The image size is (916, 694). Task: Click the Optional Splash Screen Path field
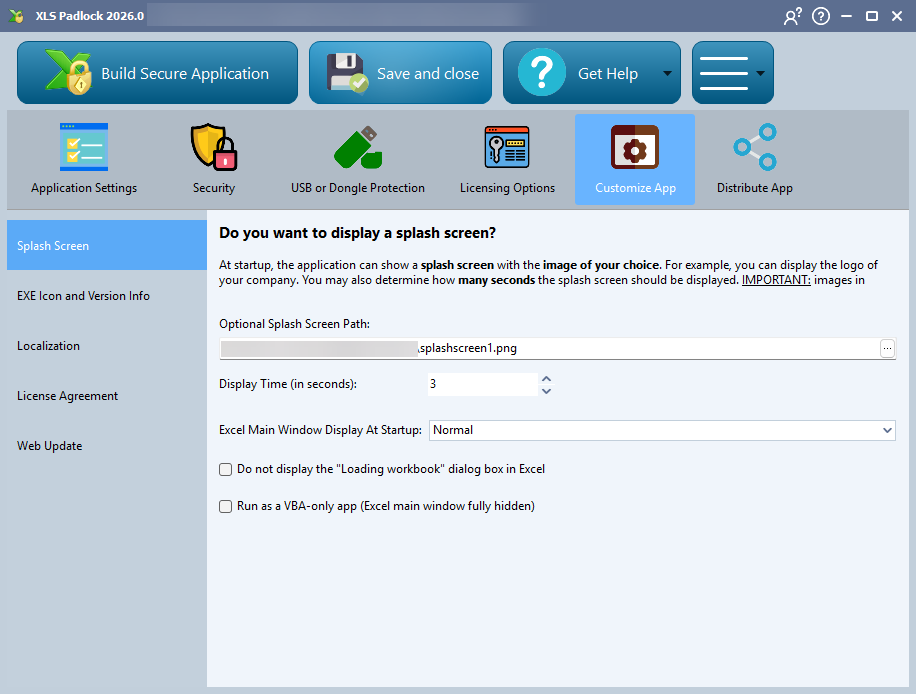coord(549,348)
